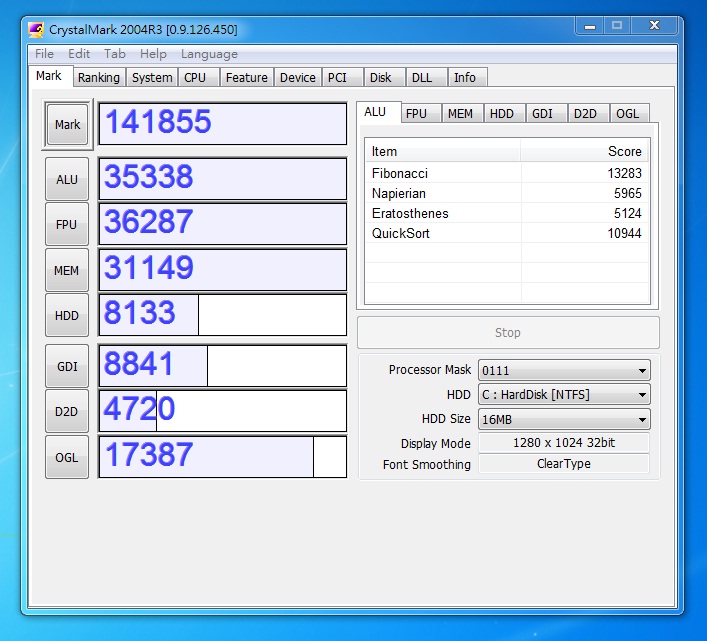
Task: Click the FPU score bar 36287
Action: coord(223,224)
